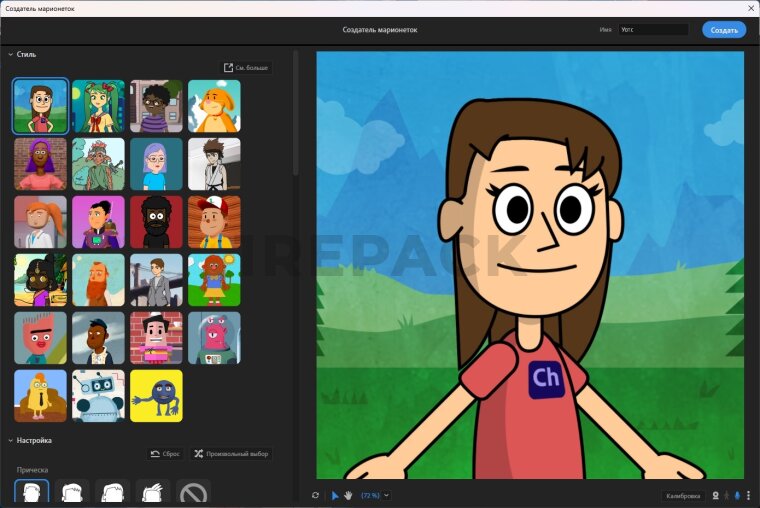Choose the 'no hairstyle' option icon

pos(194,493)
